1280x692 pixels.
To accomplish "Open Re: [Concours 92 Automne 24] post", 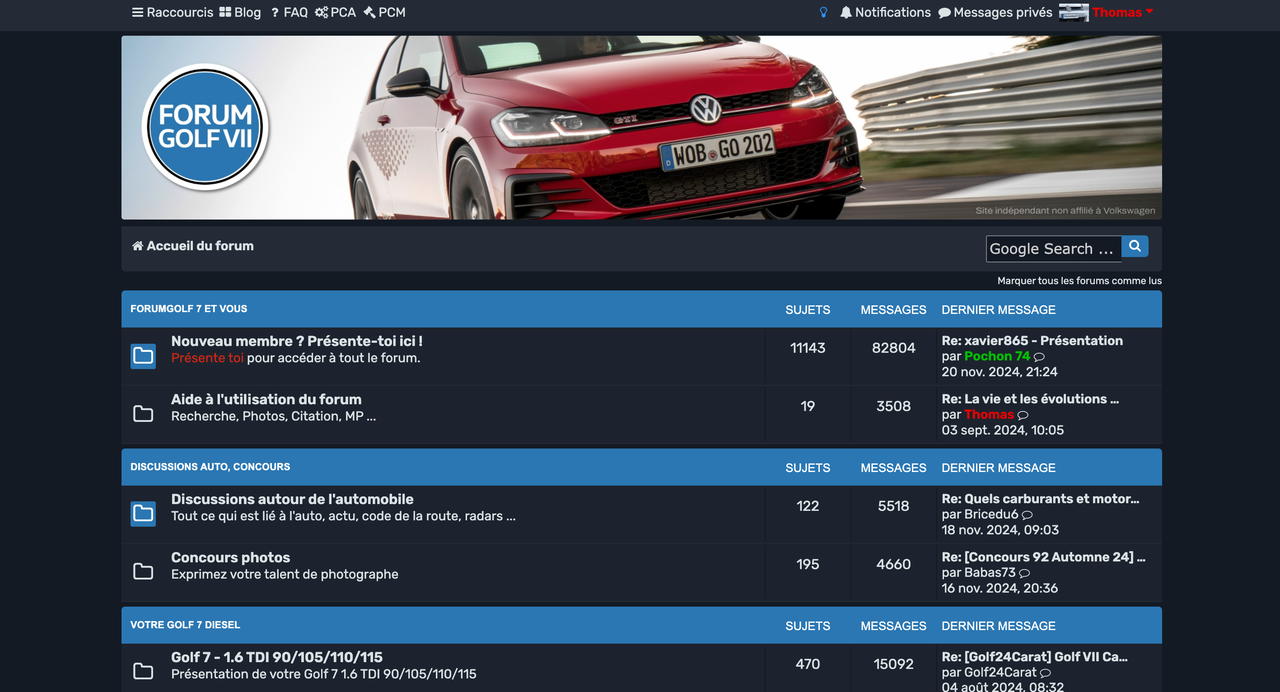I will (x=1044, y=557).
